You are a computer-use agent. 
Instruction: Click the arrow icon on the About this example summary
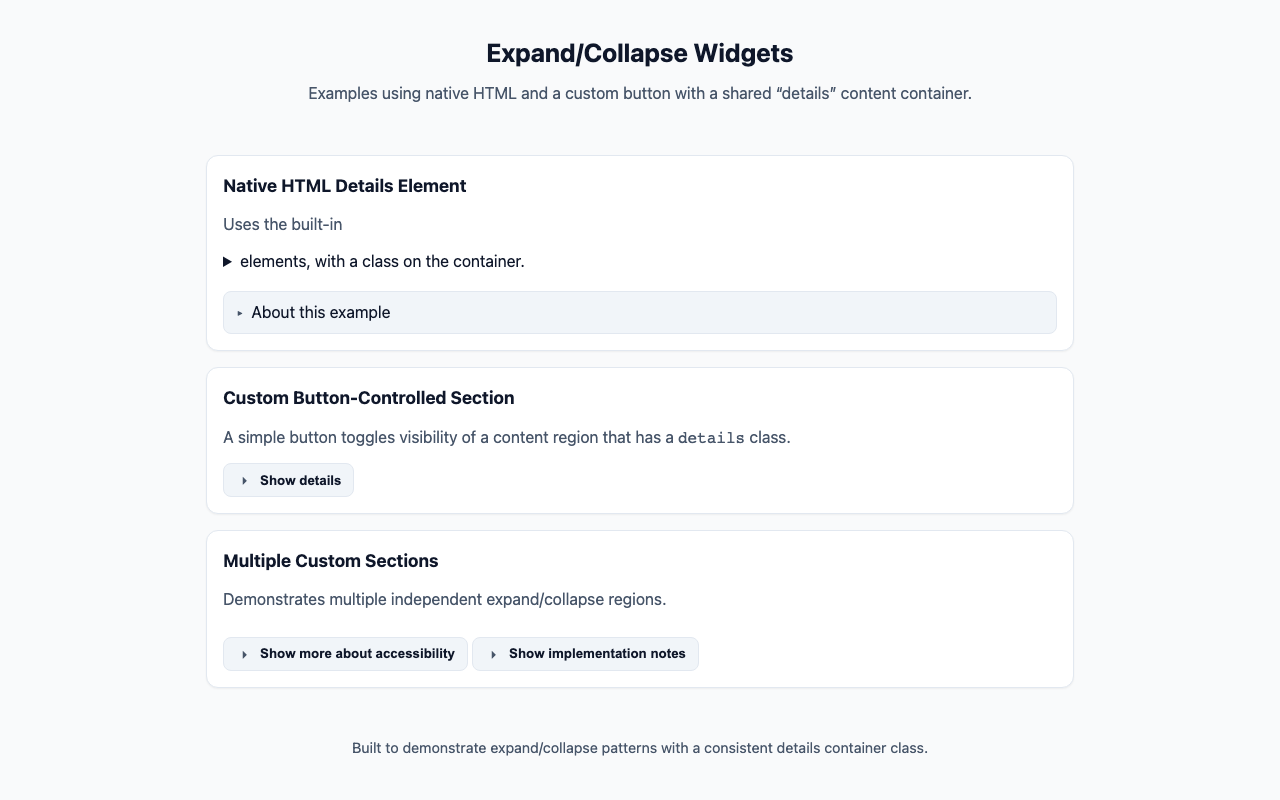click(239, 312)
